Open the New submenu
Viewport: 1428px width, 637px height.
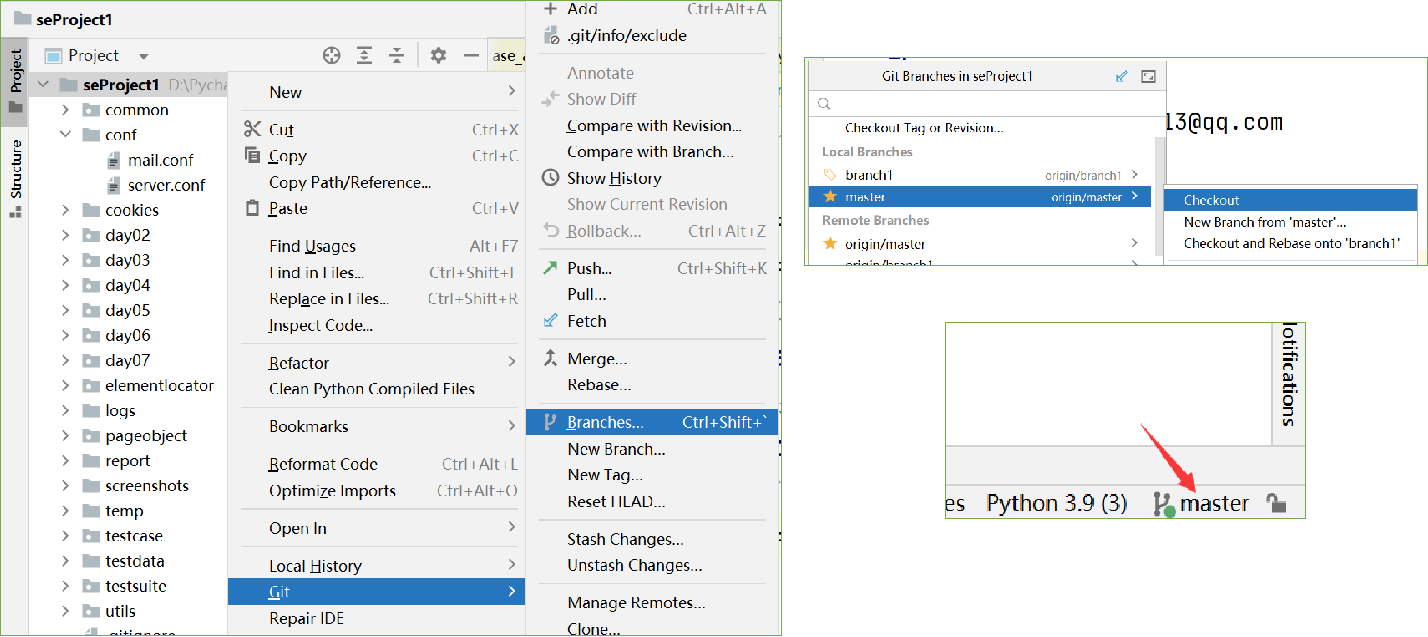click(376, 92)
